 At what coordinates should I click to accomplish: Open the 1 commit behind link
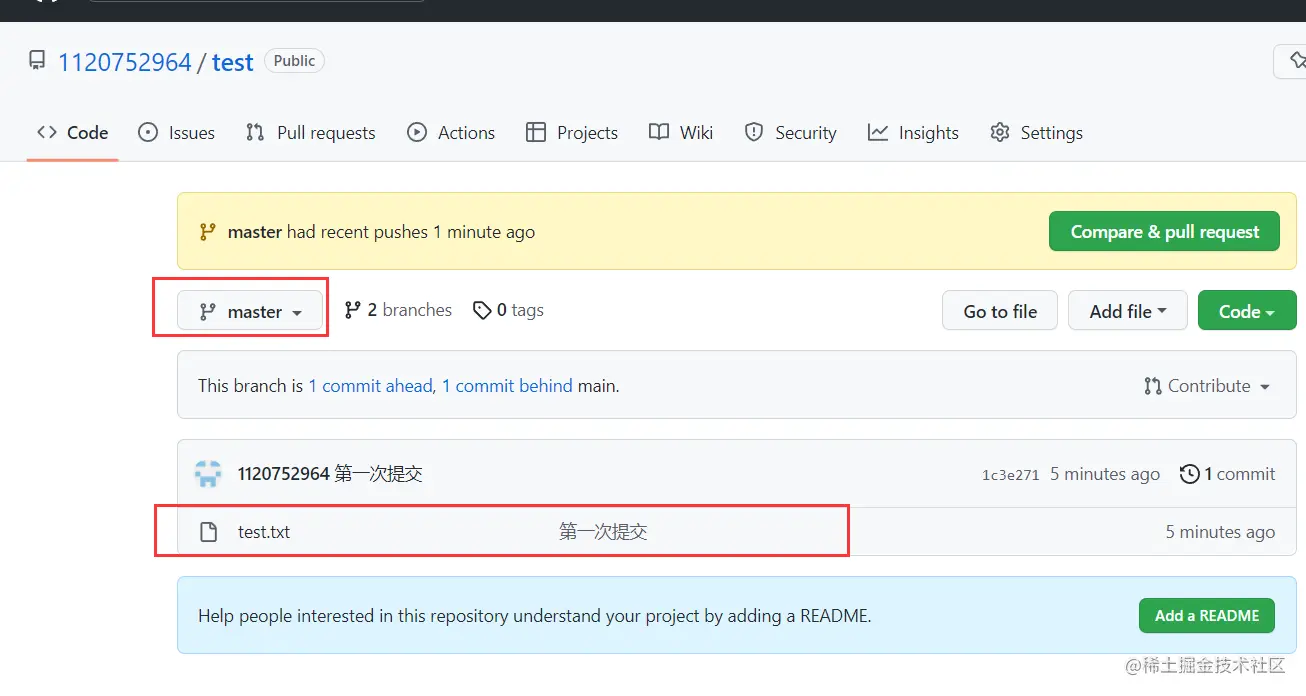coord(507,386)
